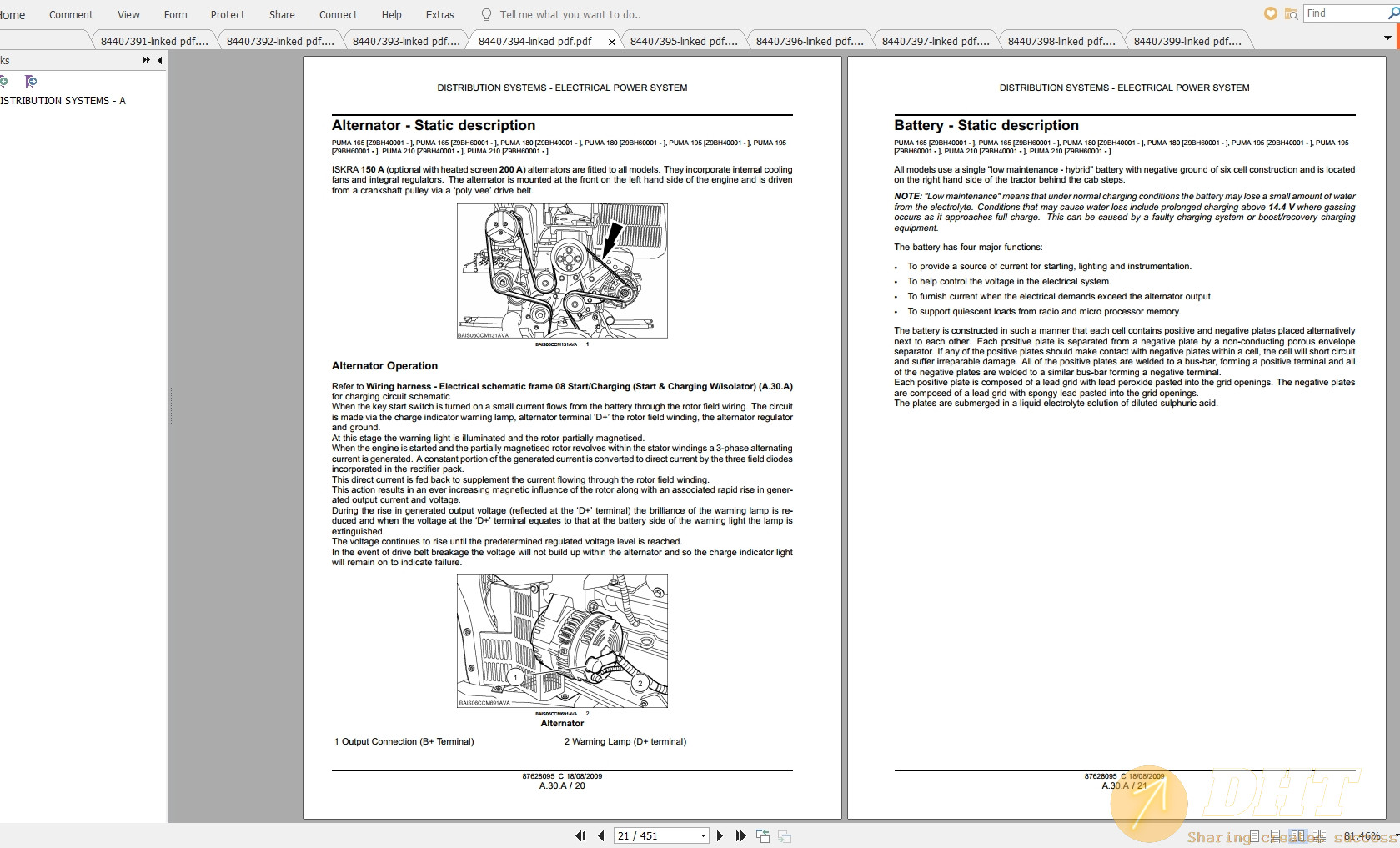Select the single page layout mode
The width and height of the screenshot is (1400, 848).
(x=1254, y=835)
